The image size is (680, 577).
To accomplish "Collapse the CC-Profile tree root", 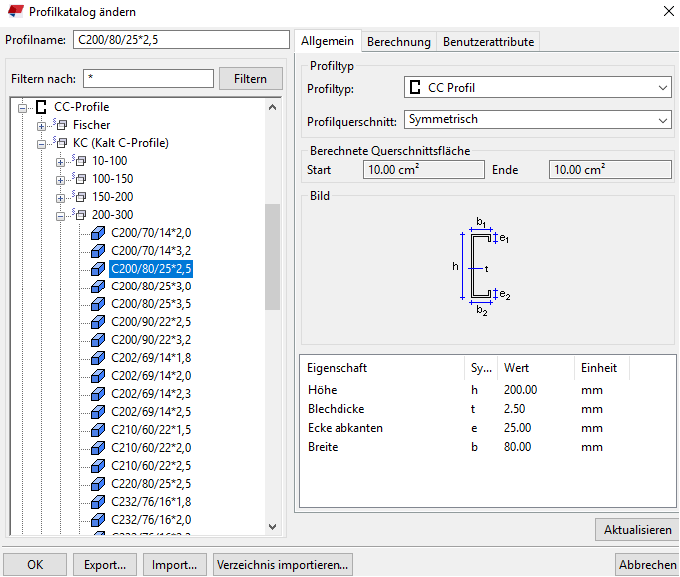I will coord(23,108).
